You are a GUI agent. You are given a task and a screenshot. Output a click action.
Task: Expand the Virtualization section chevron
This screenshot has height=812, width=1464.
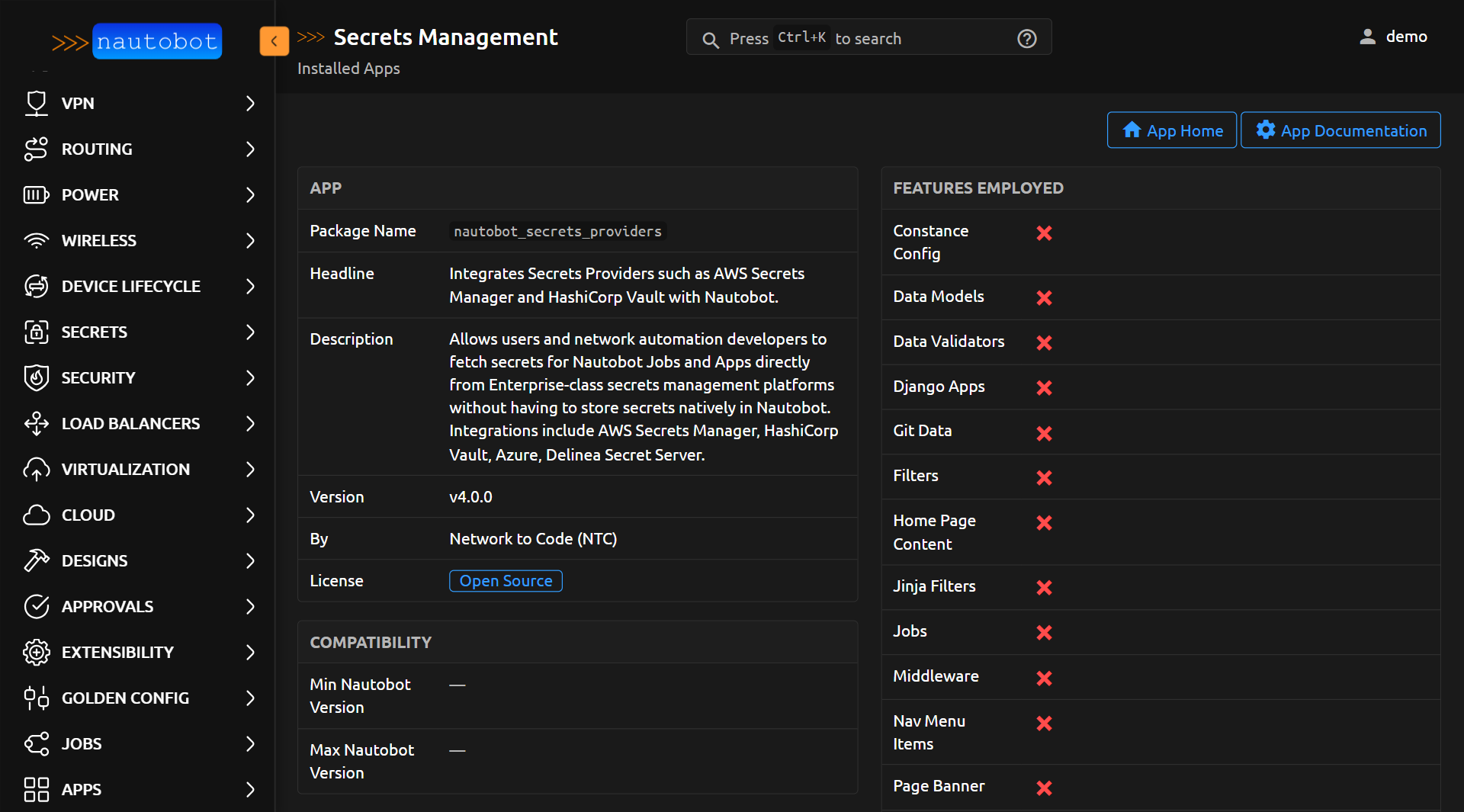(x=250, y=469)
